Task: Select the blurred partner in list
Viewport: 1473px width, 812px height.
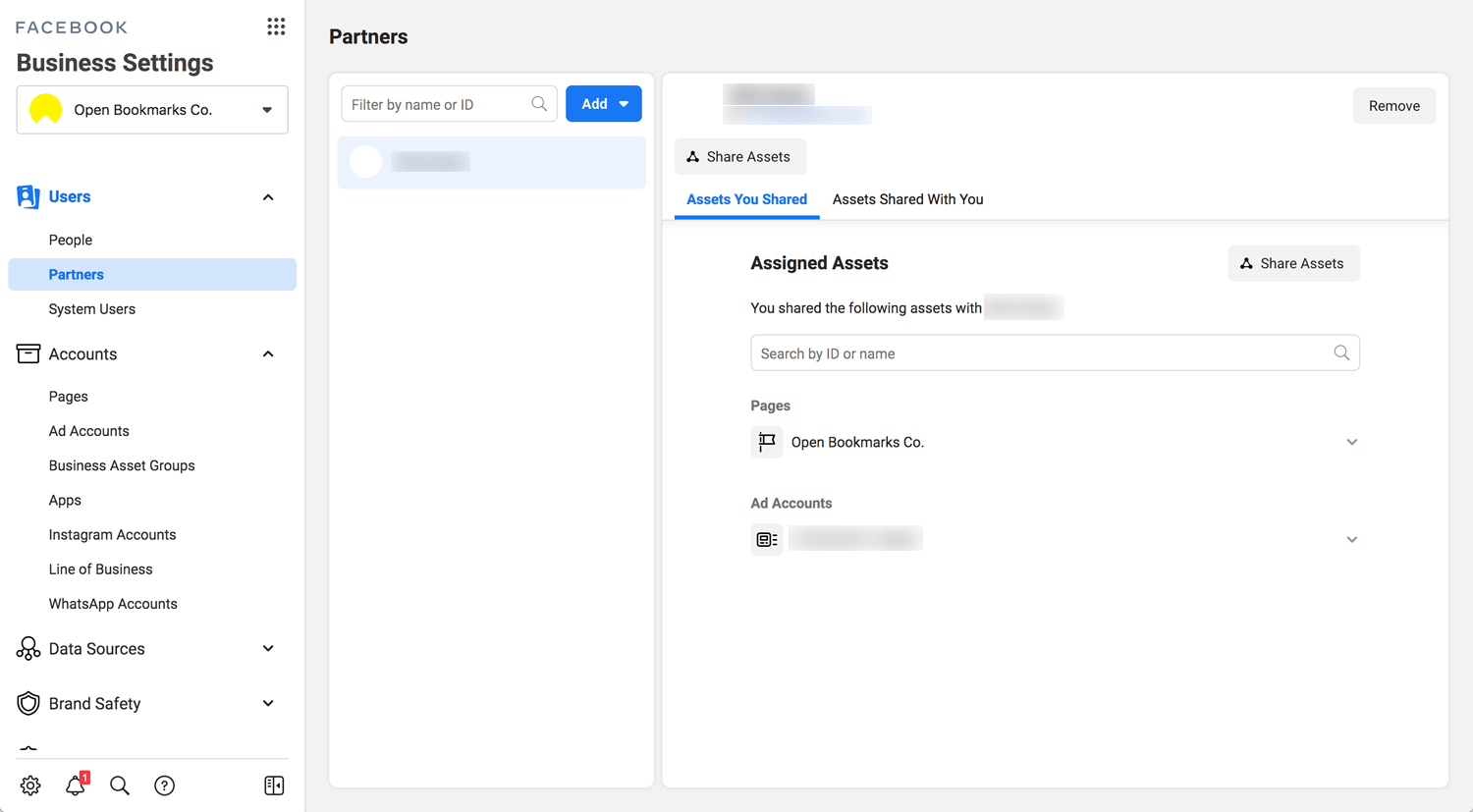Action: click(492, 162)
